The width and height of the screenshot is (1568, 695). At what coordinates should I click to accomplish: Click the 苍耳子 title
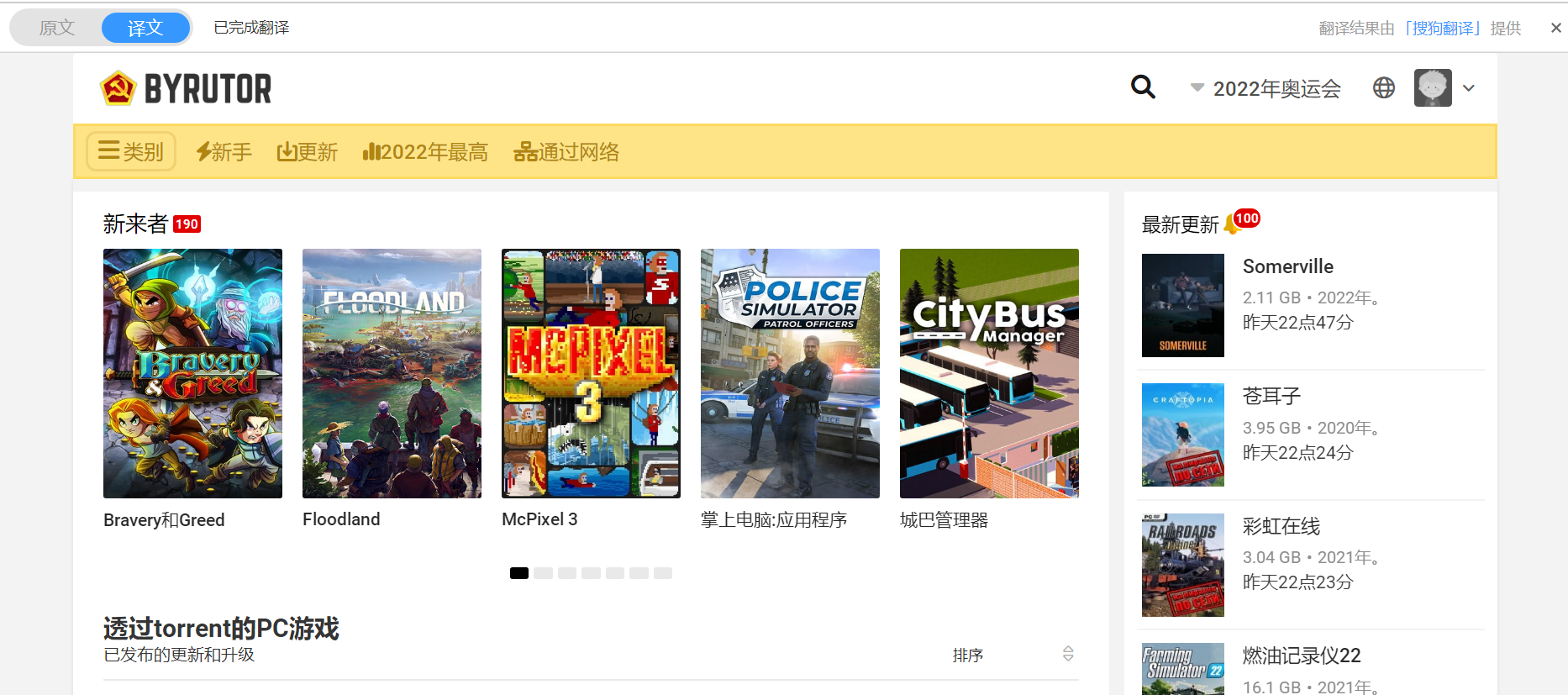[x=1271, y=396]
